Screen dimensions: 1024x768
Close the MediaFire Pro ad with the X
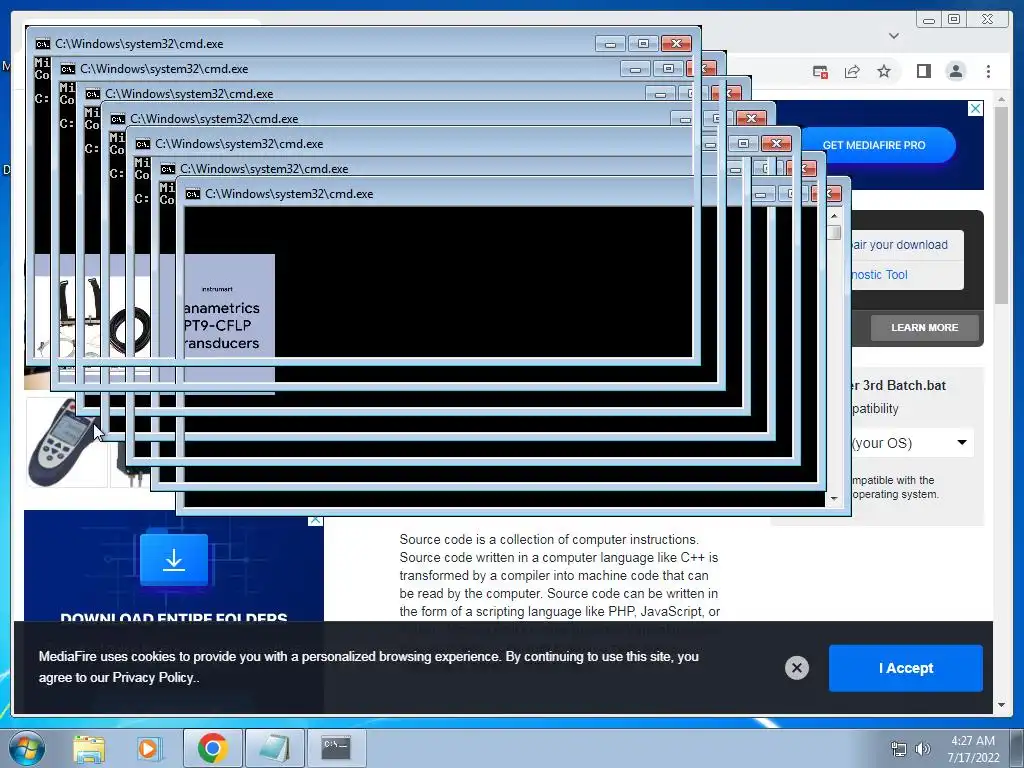click(x=975, y=108)
